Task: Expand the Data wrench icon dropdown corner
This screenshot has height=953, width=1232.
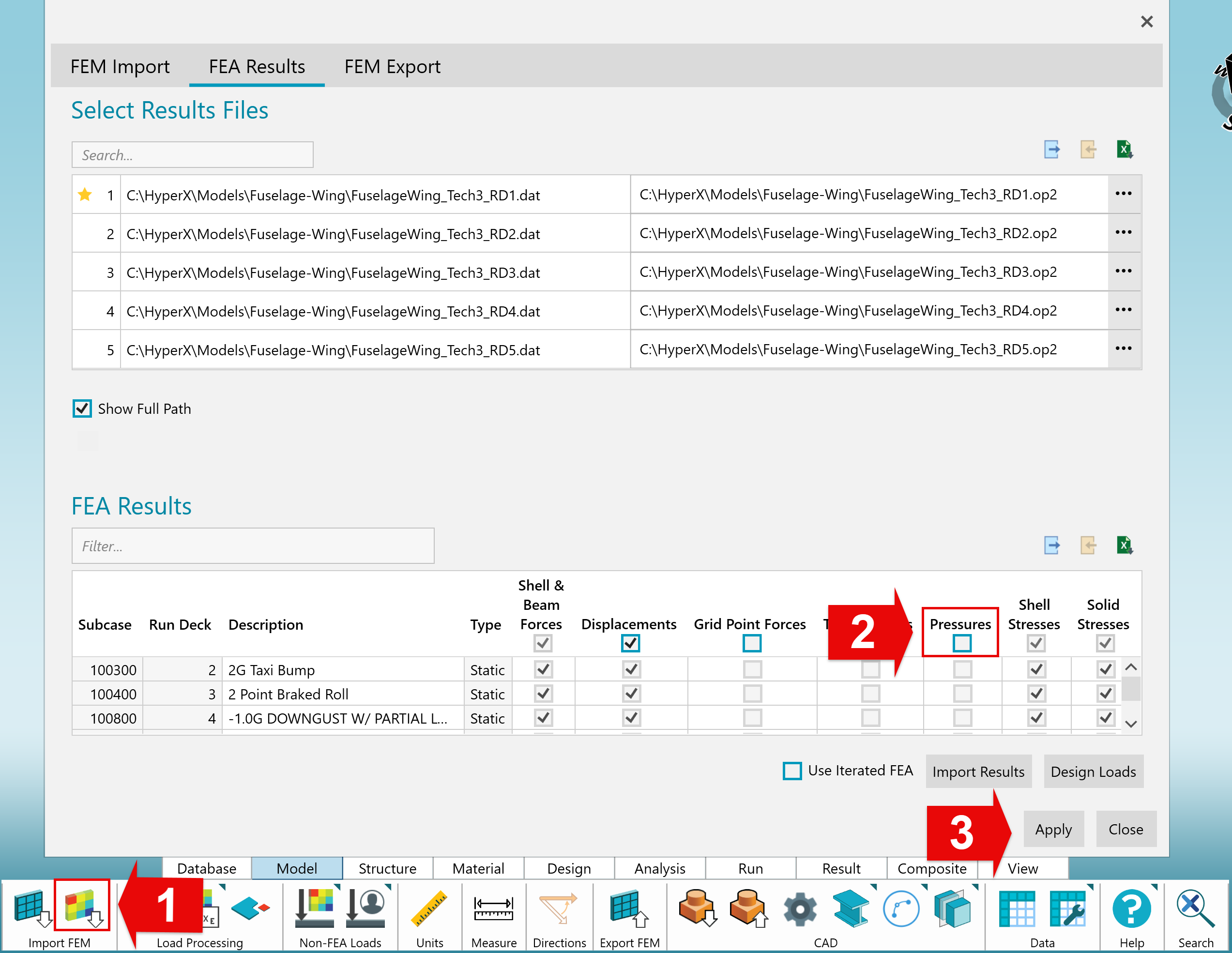Action: [1090, 887]
